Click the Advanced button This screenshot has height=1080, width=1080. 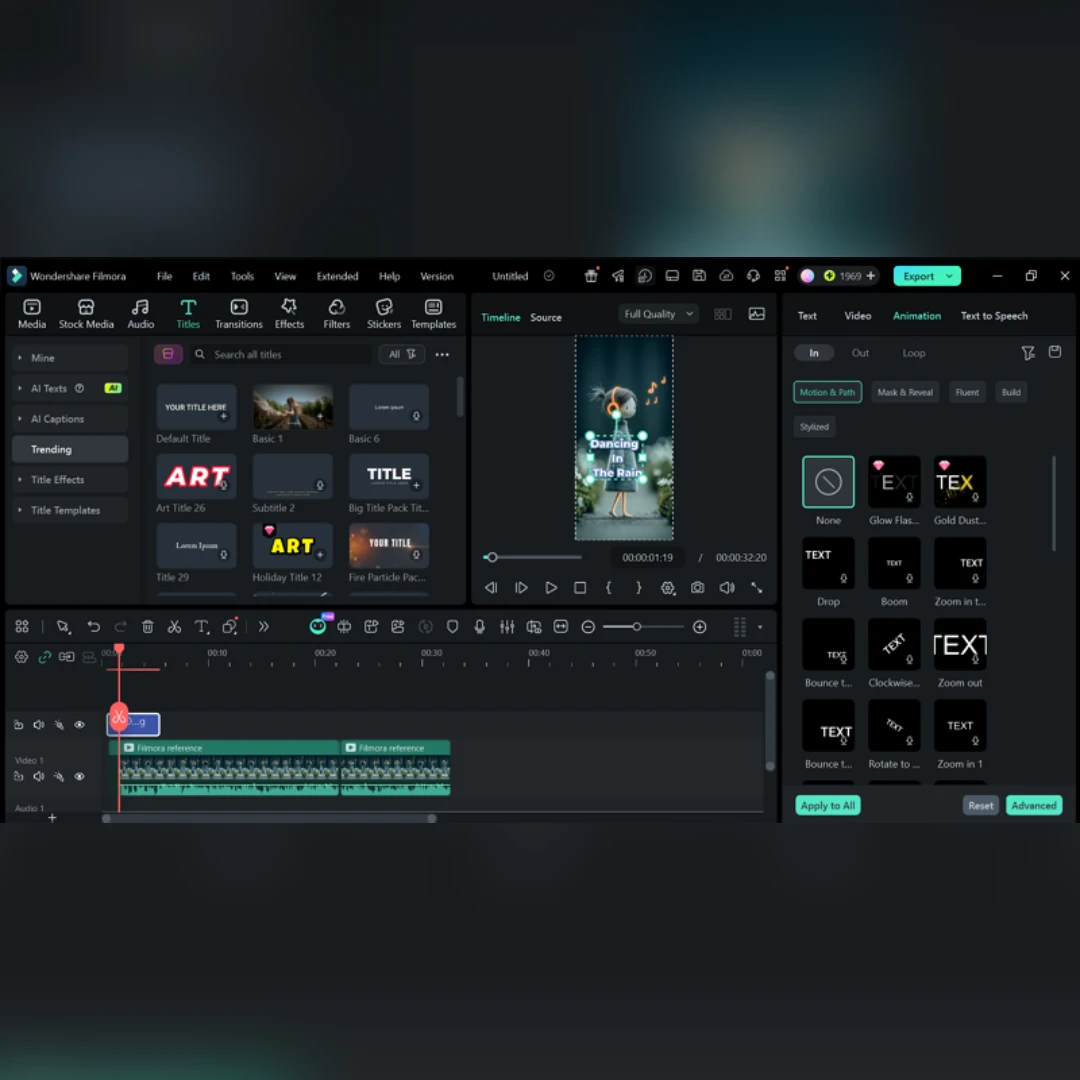(x=1033, y=805)
